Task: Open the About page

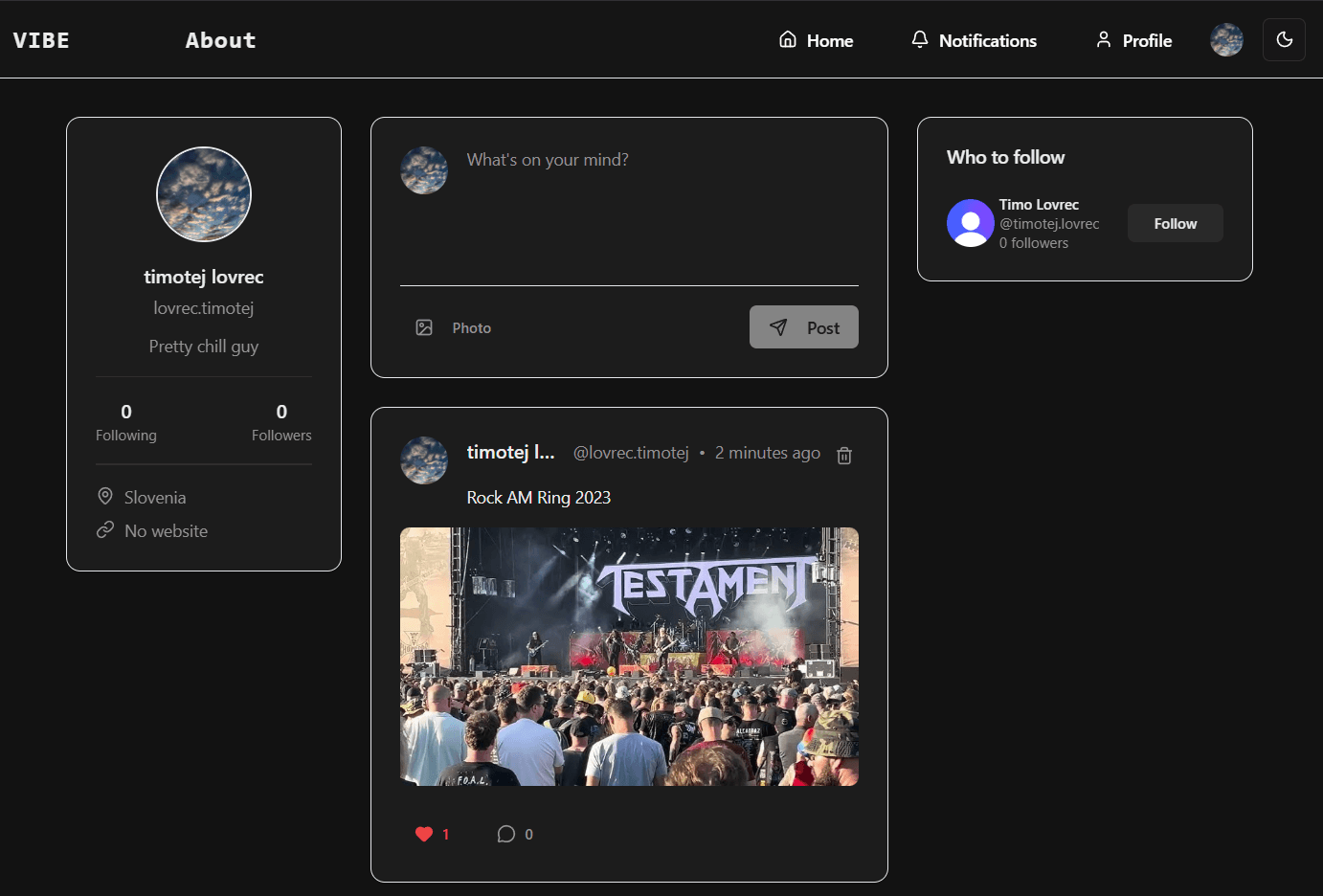Action: pyautogui.click(x=220, y=39)
